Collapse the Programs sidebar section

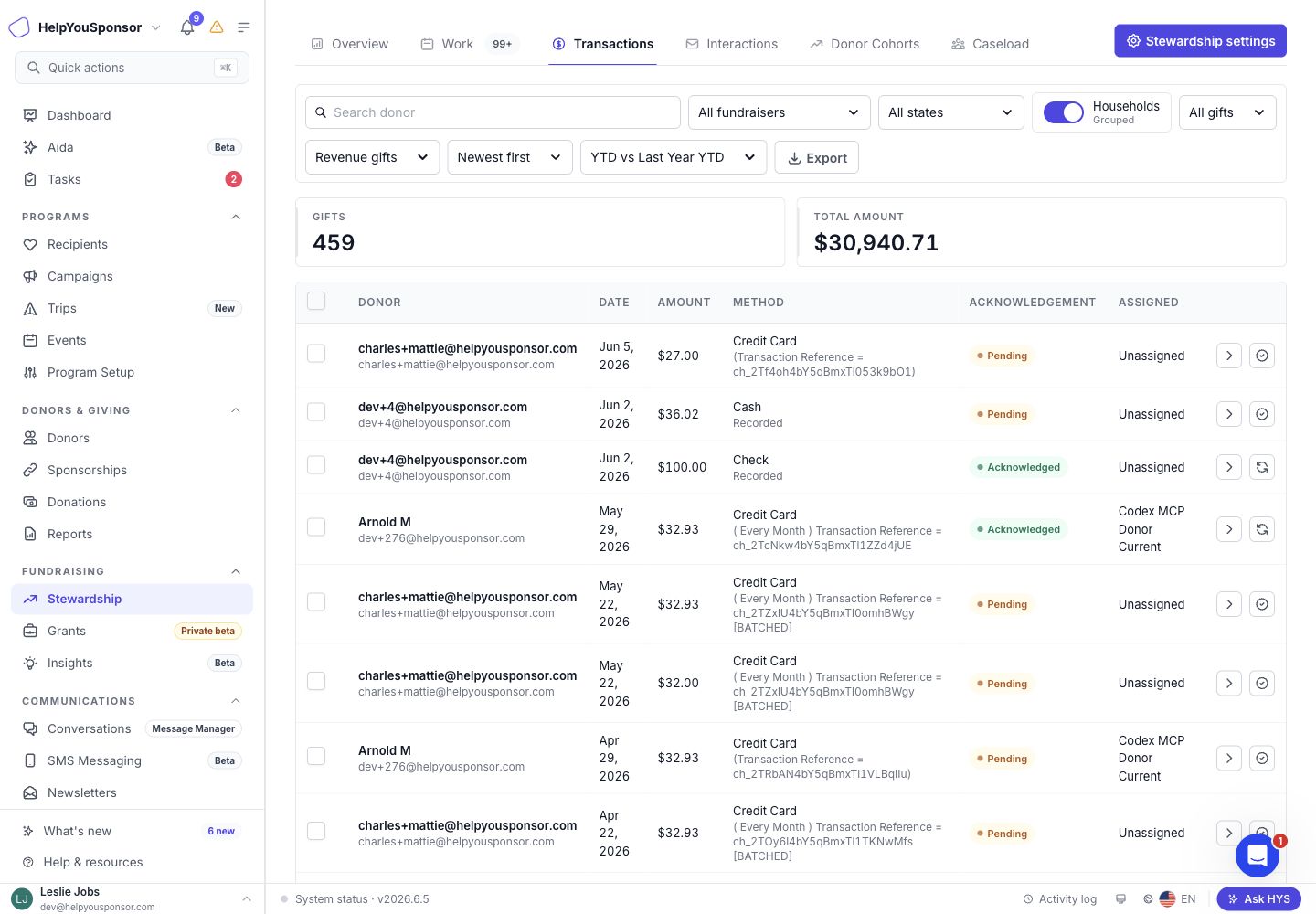(x=236, y=217)
